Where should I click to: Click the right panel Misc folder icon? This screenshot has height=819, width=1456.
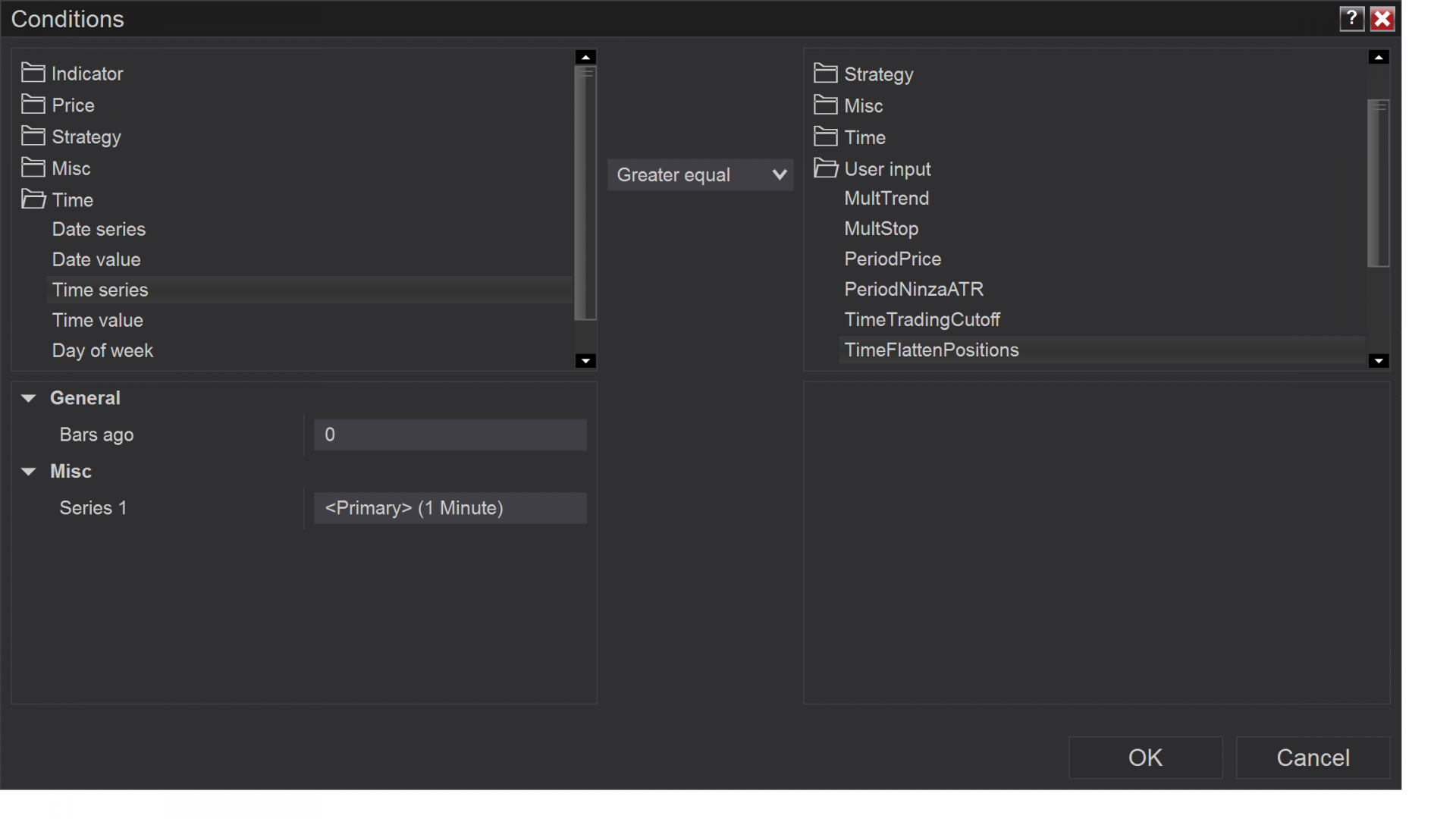tap(825, 105)
